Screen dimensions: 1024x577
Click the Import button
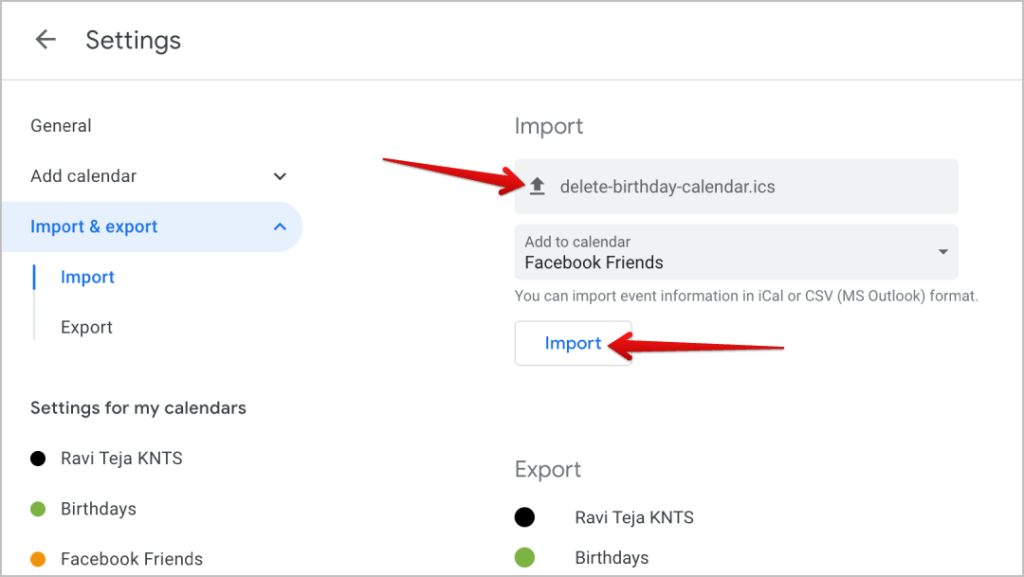(x=573, y=343)
